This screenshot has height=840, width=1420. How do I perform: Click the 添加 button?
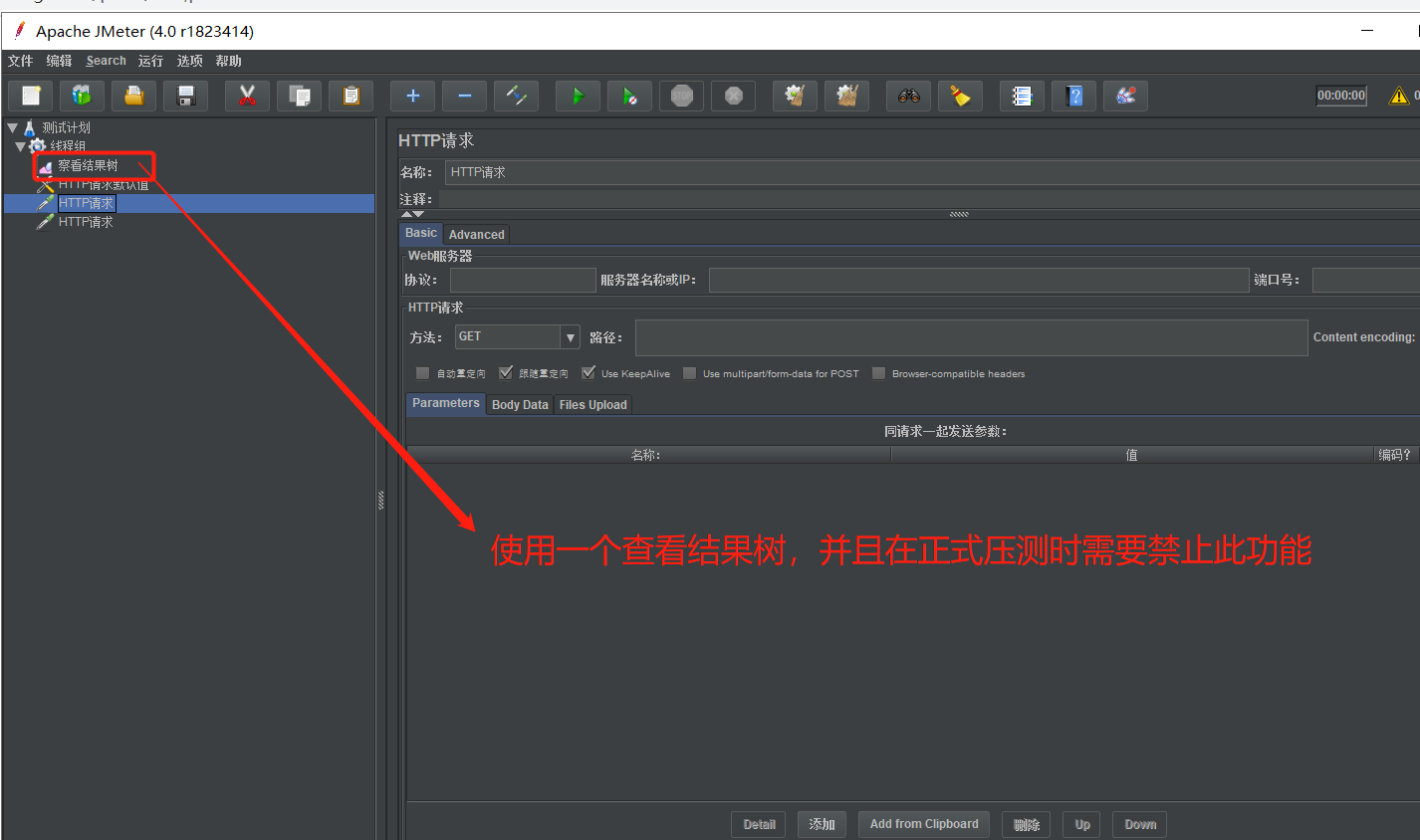[822, 824]
